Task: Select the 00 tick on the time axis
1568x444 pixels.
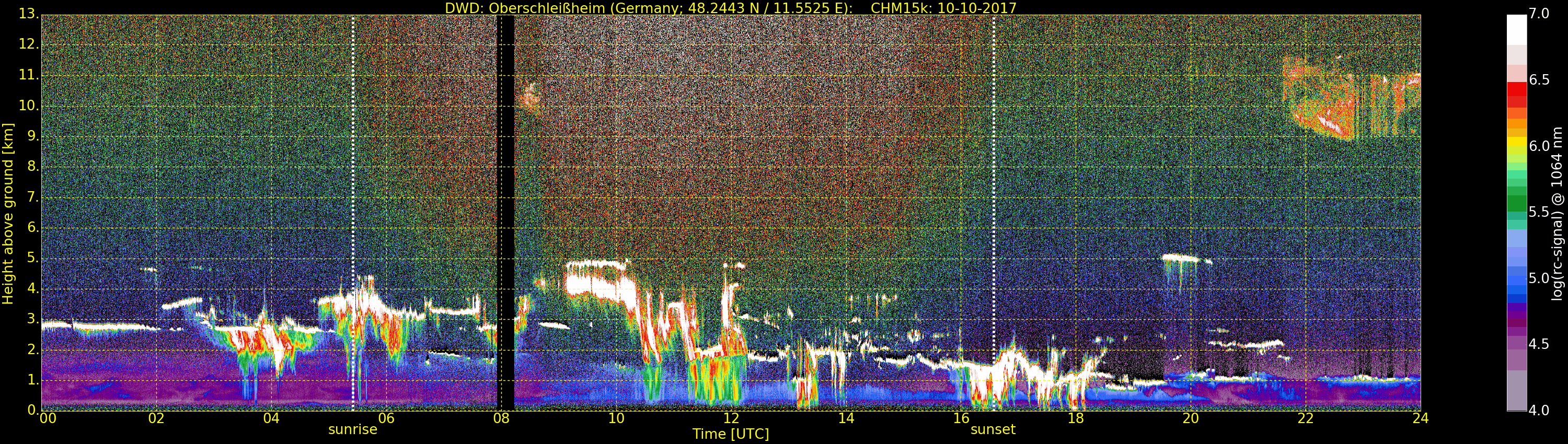Action: [48, 418]
